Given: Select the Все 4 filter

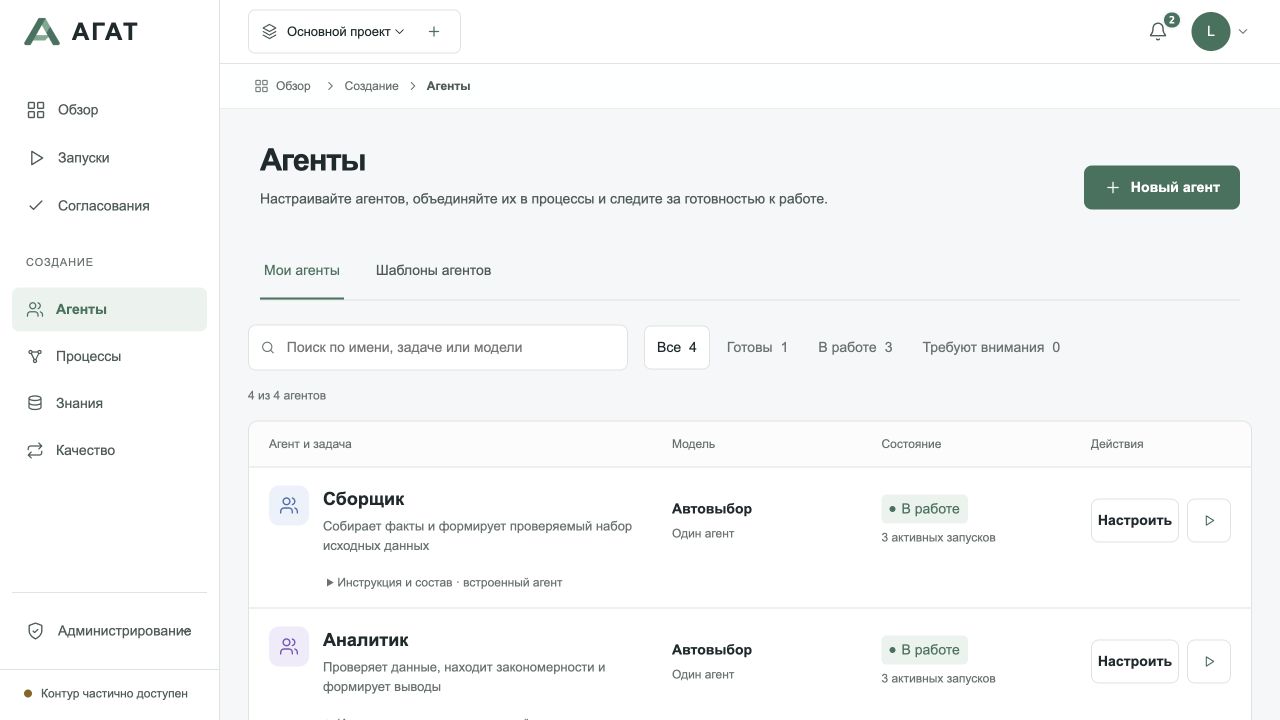Looking at the screenshot, I should click(677, 347).
